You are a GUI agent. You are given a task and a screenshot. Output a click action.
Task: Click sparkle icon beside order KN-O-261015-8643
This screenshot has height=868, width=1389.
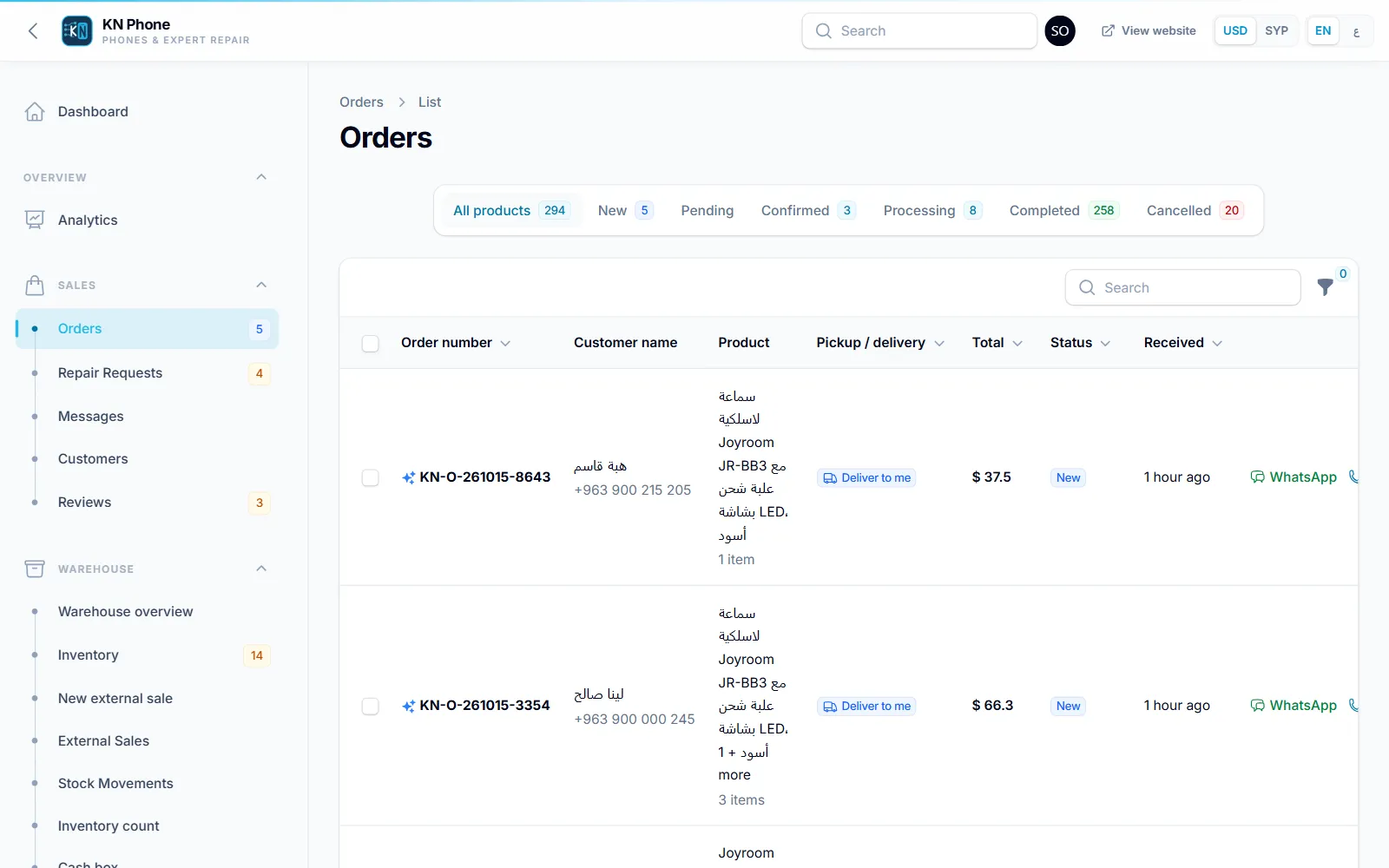(408, 477)
